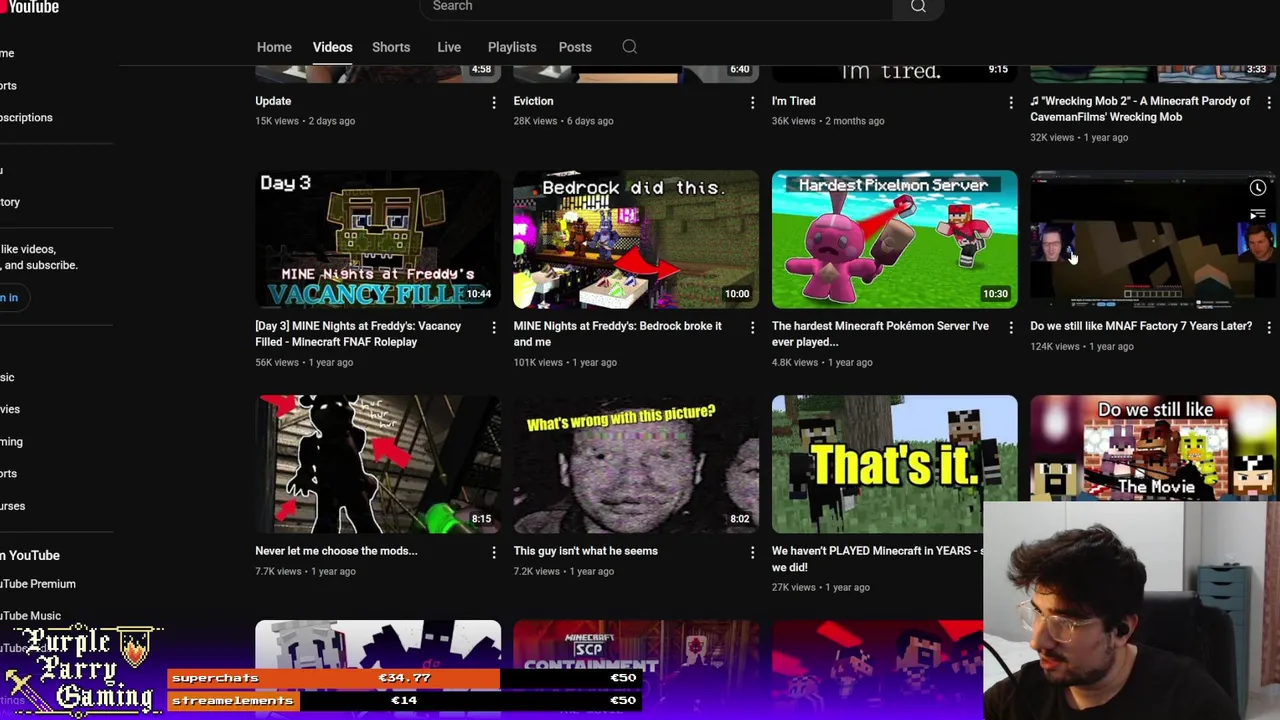Open the channel search icon beside Posts
Screen dimensions: 1280x720
click(x=629, y=47)
